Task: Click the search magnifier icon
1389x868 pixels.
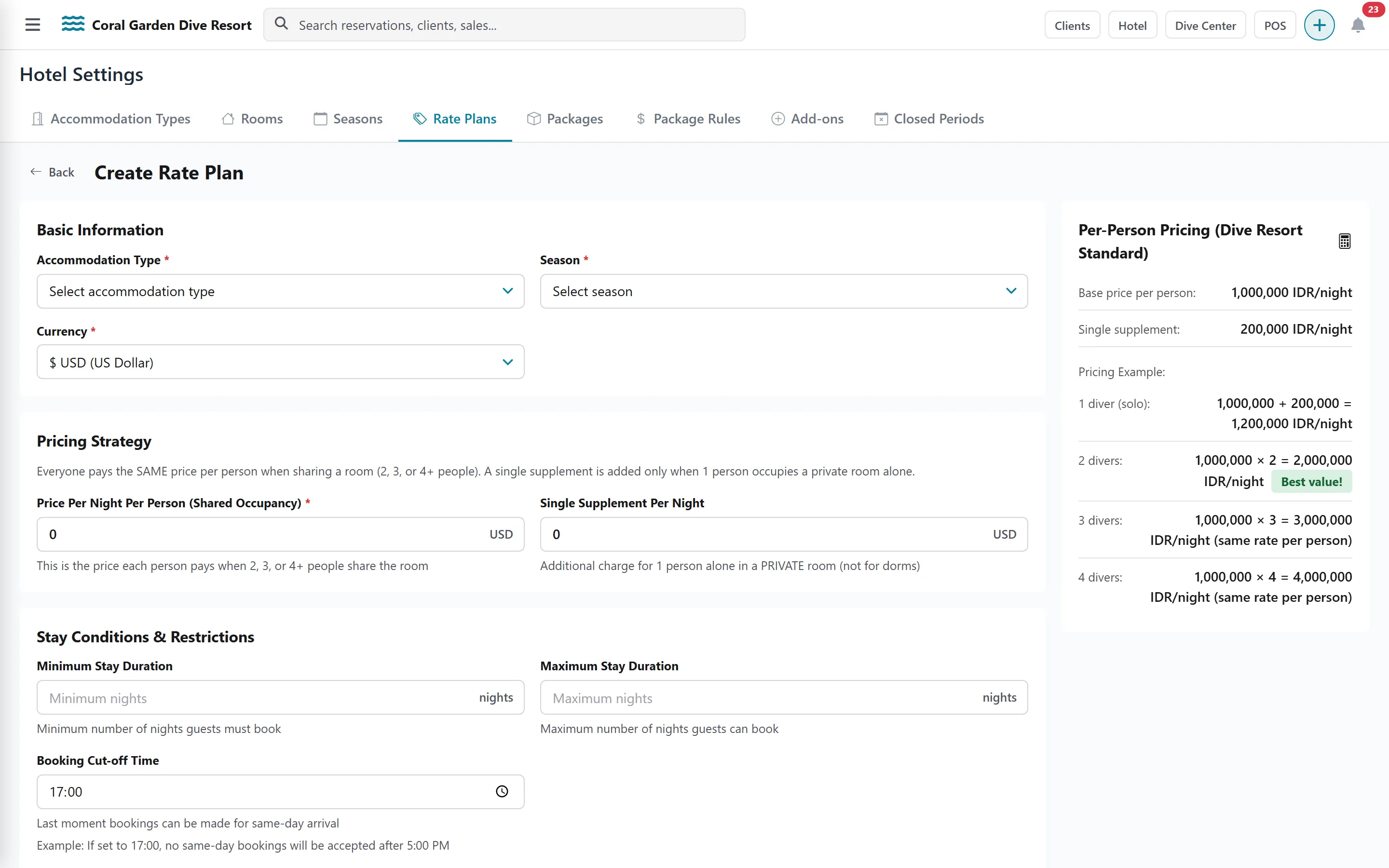Action: coord(281,24)
